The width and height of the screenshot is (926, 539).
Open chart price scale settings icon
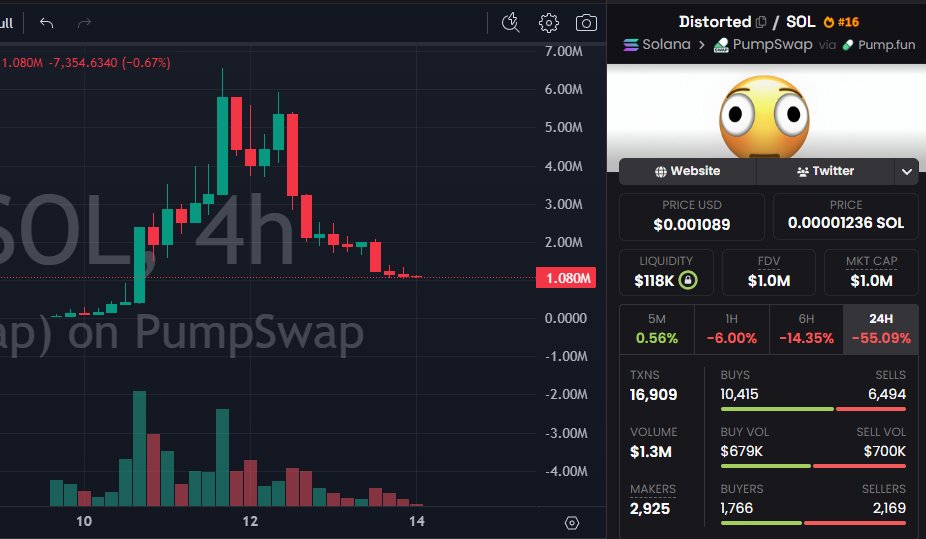pos(572,523)
